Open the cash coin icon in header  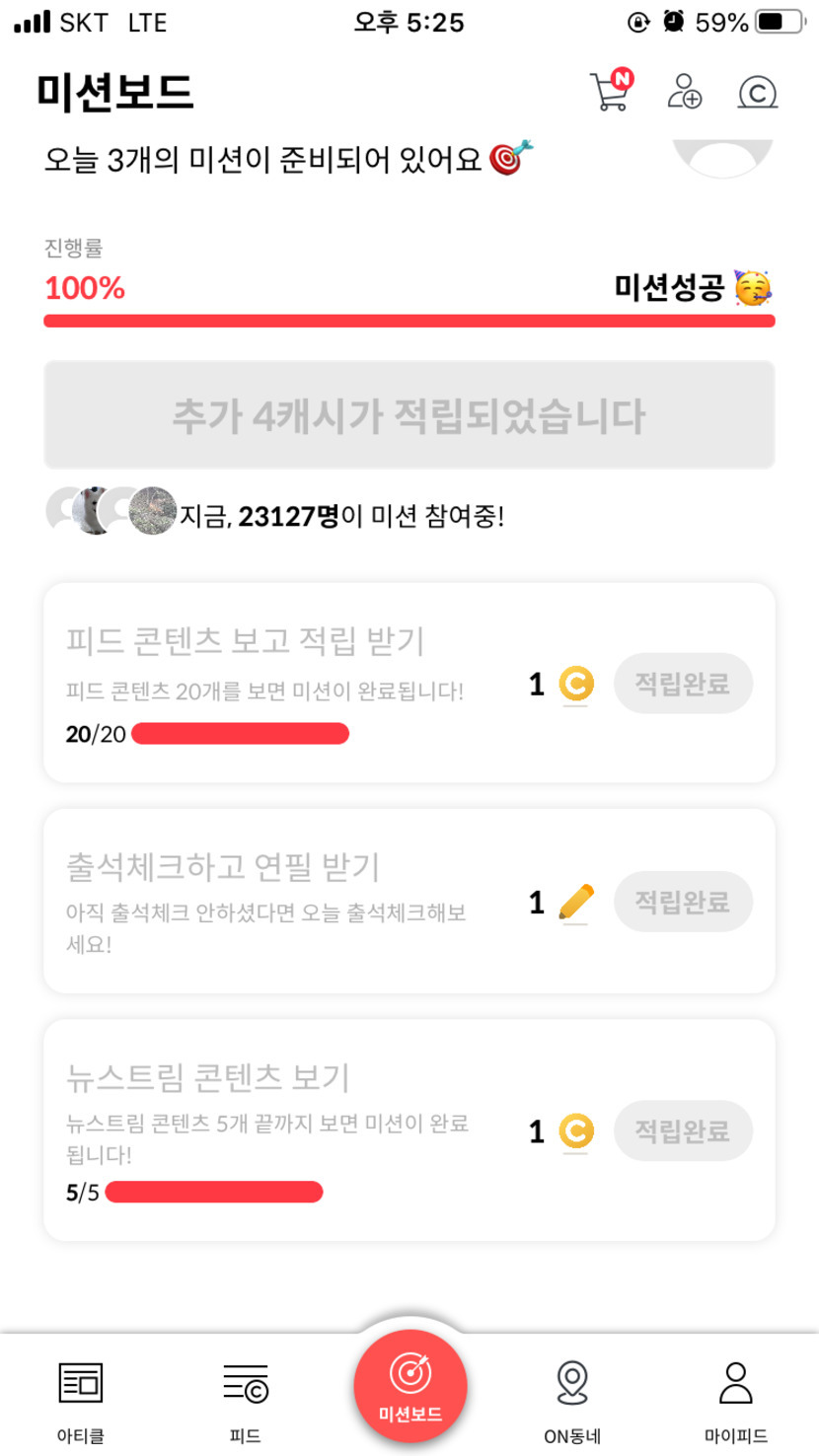click(758, 92)
